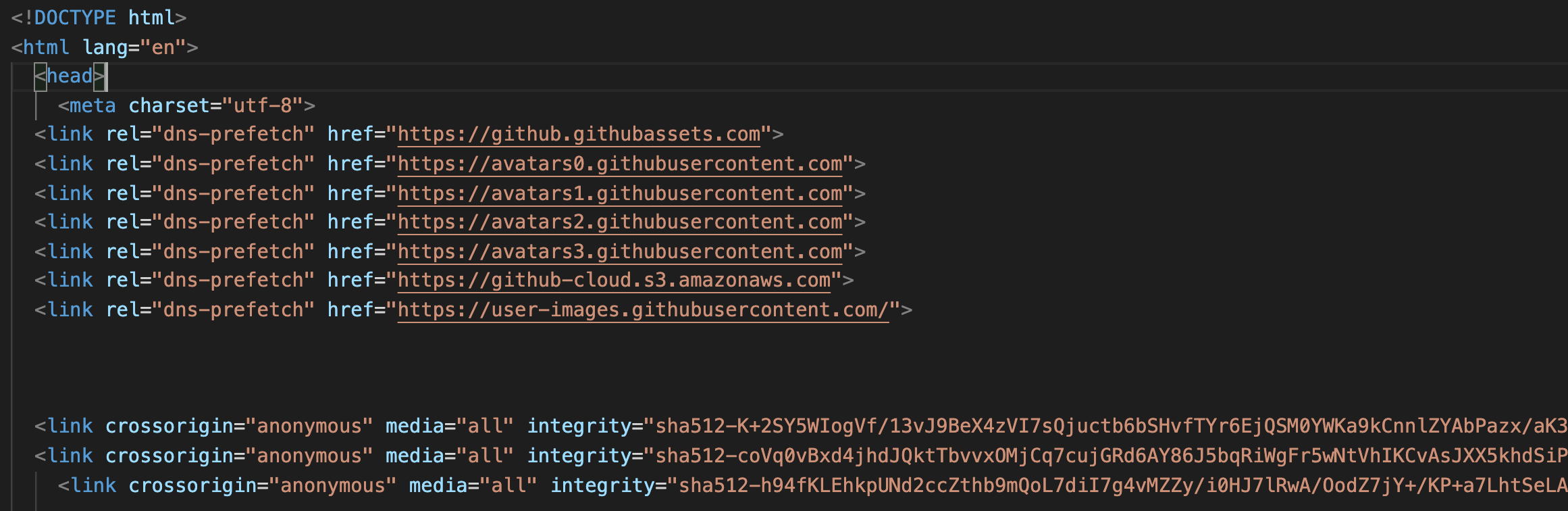Follow the user-images.githubusercontent.com link

[642, 310]
